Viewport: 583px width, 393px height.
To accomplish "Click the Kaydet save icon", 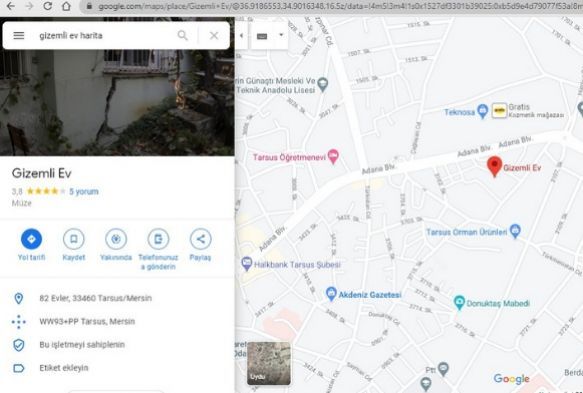I will coord(74,239).
